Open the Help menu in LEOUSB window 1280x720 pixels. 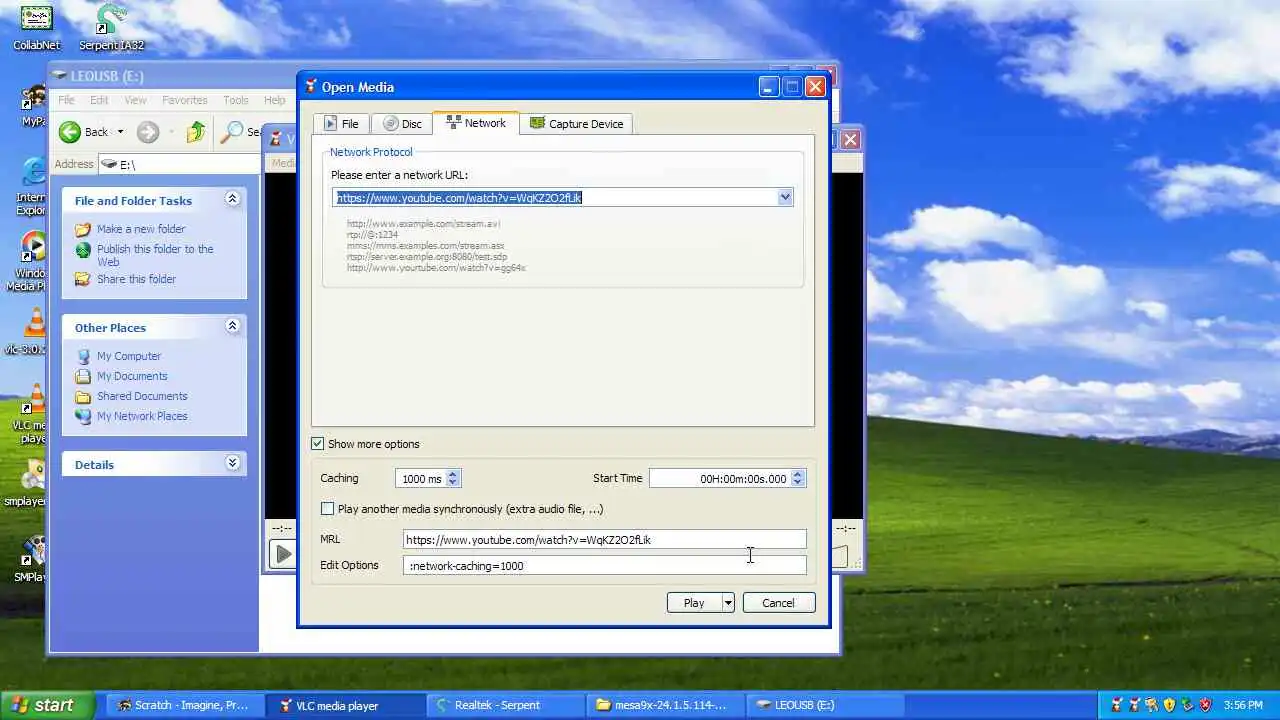pyautogui.click(x=274, y=100)
